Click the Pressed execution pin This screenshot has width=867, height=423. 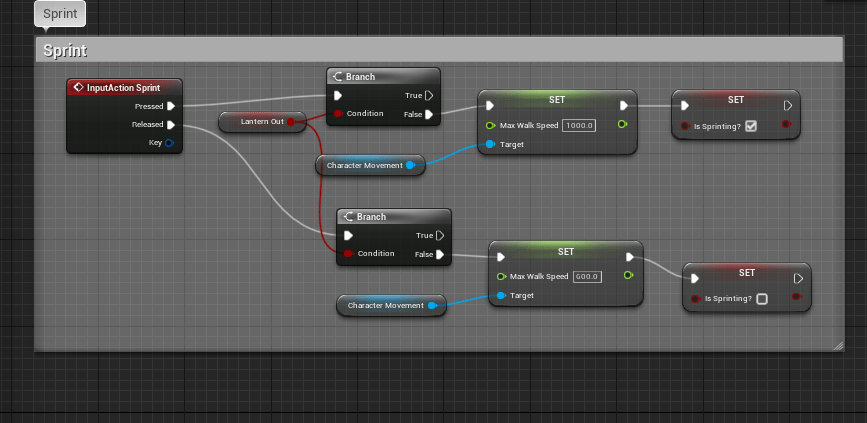pyautogui.click(x=171, y=106)
